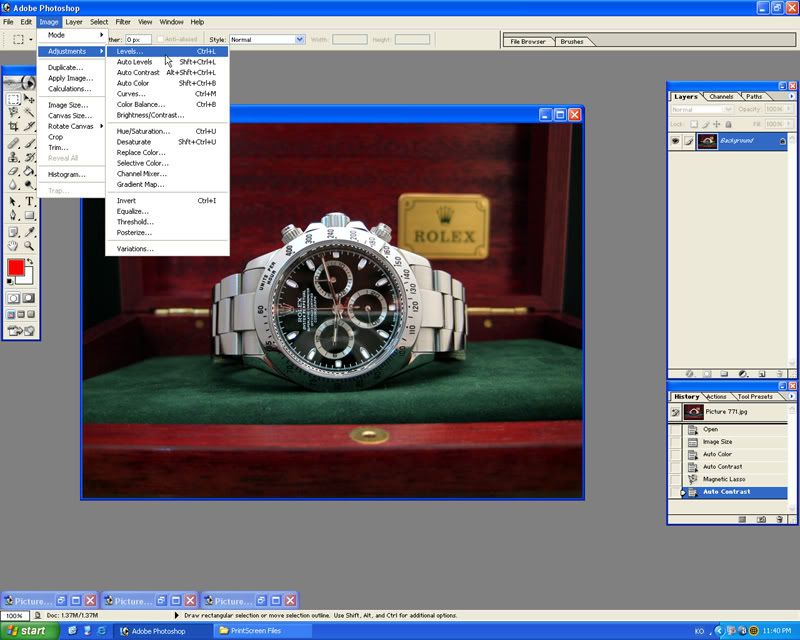800x640 pixels.
Task: Open the layer Fill slider arrow
Action: pyautogui.click(x=789, y=124)
